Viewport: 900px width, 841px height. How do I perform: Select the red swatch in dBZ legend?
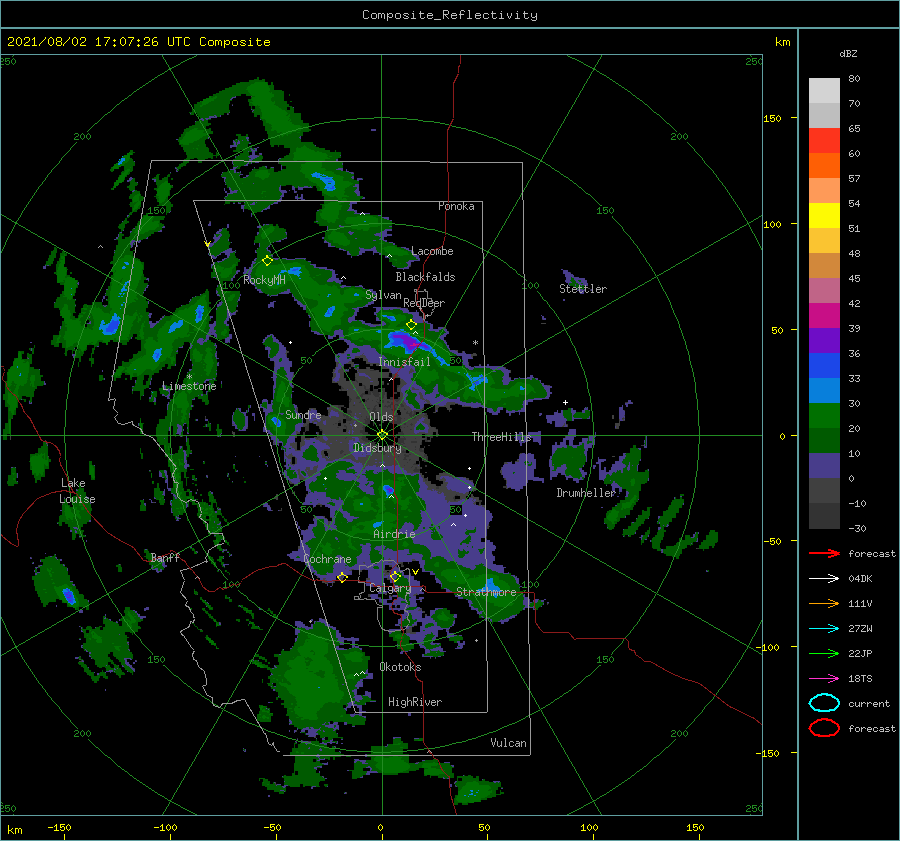[824, 141]
